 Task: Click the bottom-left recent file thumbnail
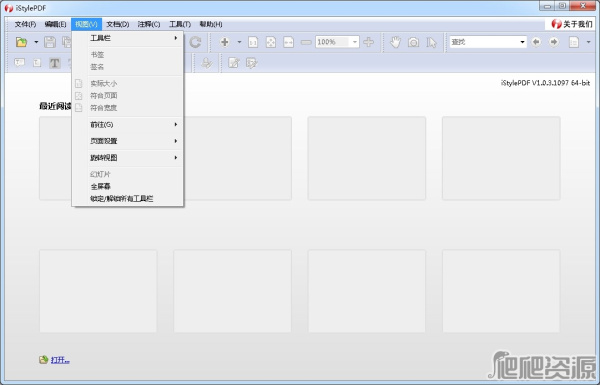[98, 291]
